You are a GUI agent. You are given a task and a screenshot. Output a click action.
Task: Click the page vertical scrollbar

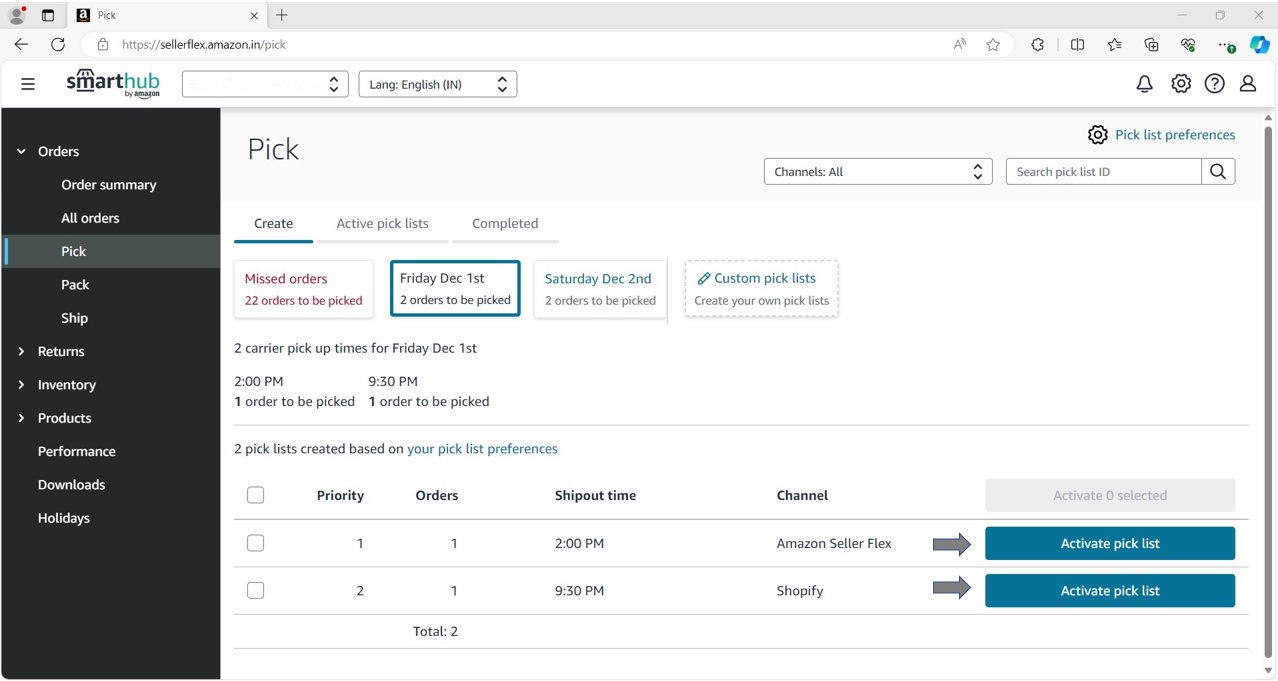(x=1268, y=390)
